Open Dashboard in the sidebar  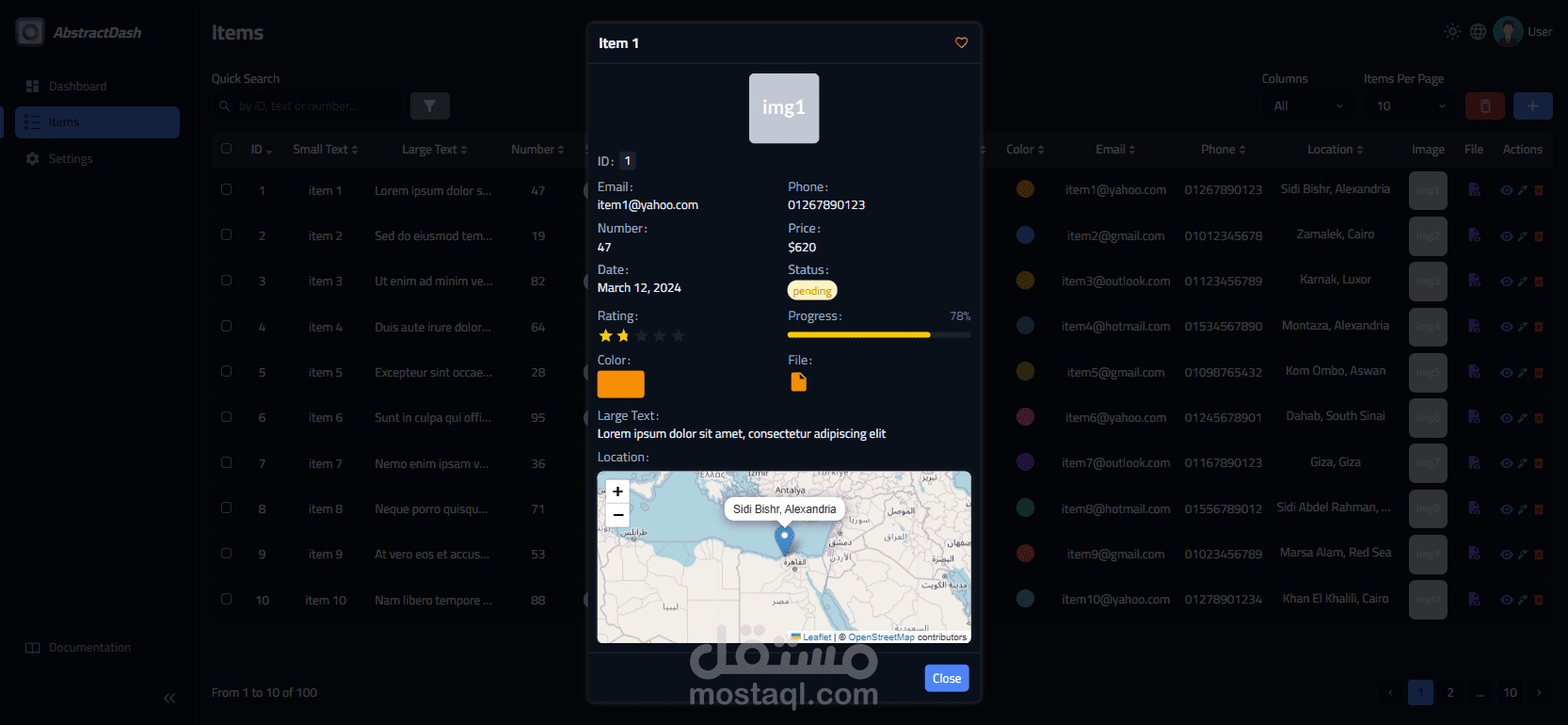click(97, 86)
